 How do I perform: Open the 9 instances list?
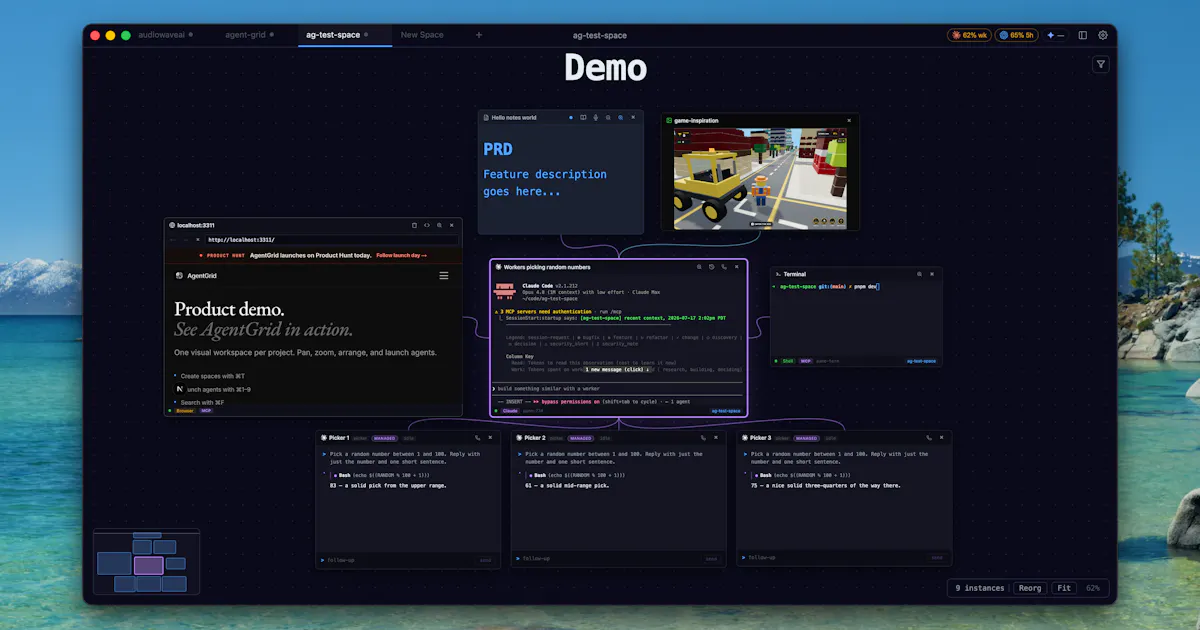980,588
